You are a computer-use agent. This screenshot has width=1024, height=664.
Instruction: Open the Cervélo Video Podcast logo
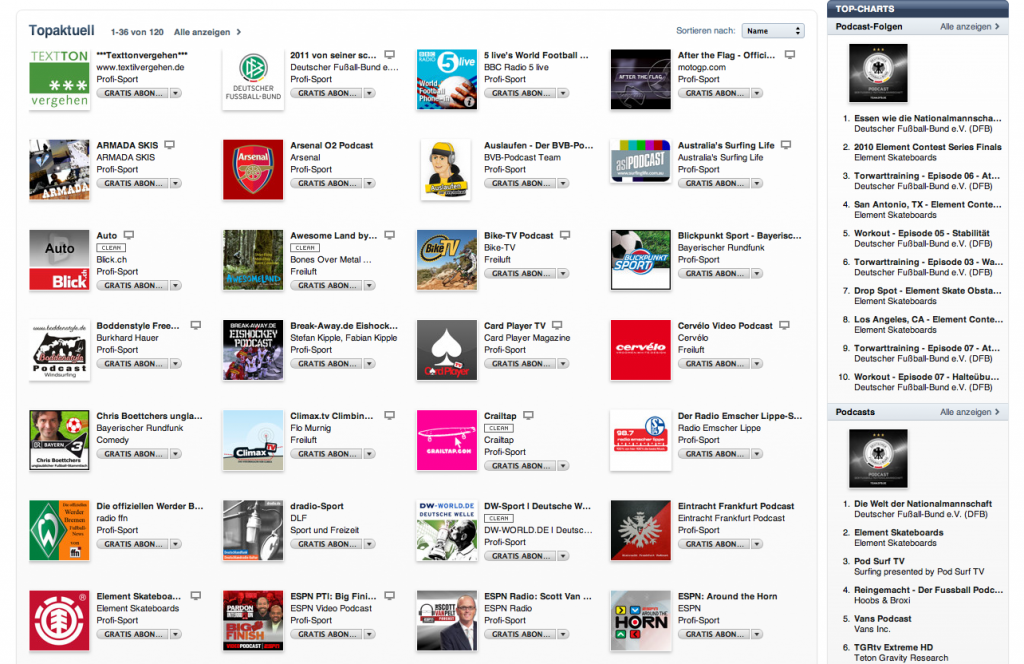pyautogui.click(x=640, y=350)
